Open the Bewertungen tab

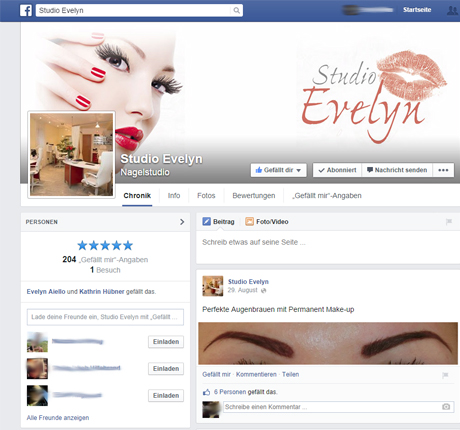[x=254, y=196]
